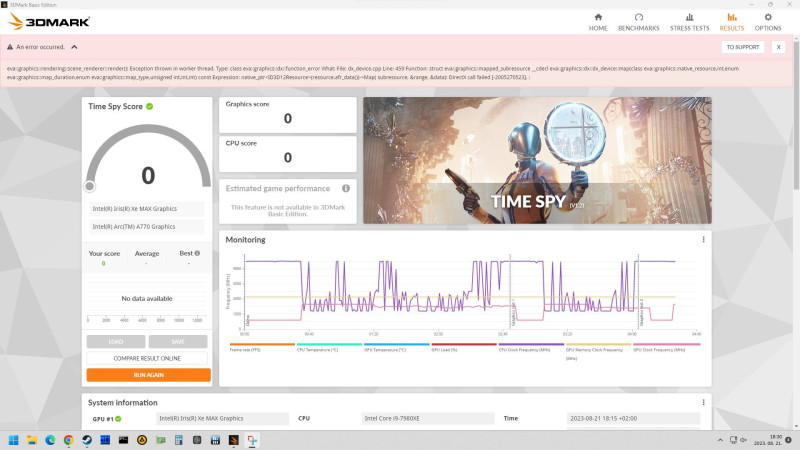Select Intel Arc A770 Graphics entry
The width and height of the screenshot is (800, 450).
pyautogui.click(x=147, y=227)
